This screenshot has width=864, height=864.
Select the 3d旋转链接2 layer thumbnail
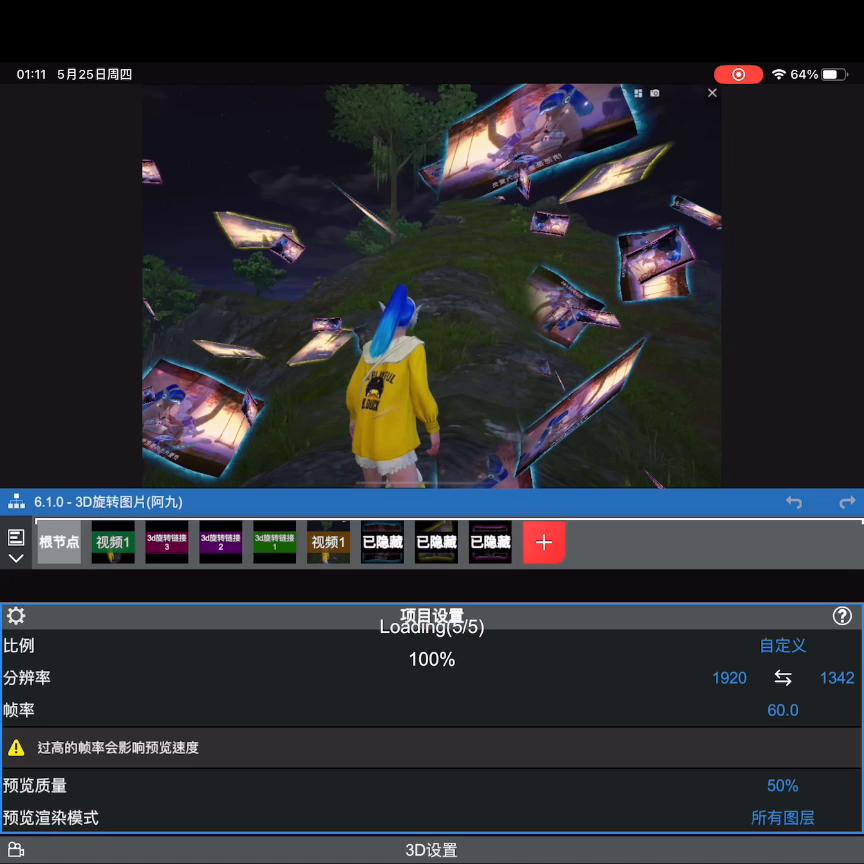[220, 541]
